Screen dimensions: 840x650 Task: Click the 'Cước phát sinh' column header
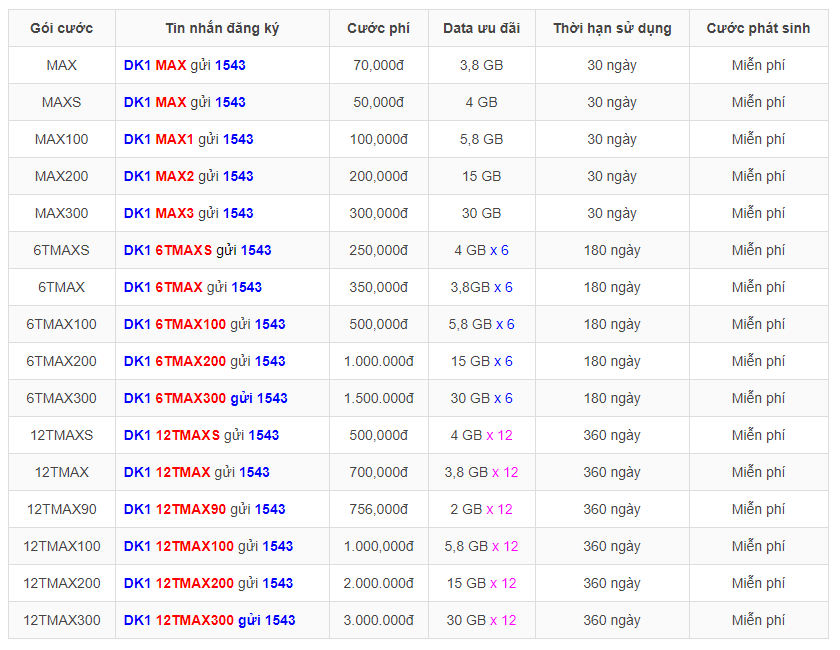click(759, 28)
